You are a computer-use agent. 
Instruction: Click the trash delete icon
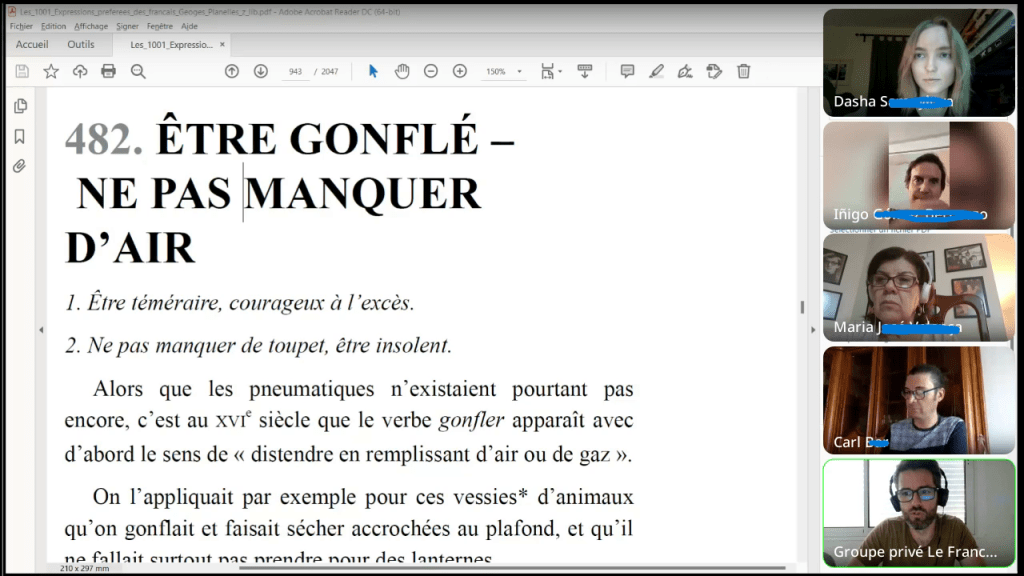743,71
